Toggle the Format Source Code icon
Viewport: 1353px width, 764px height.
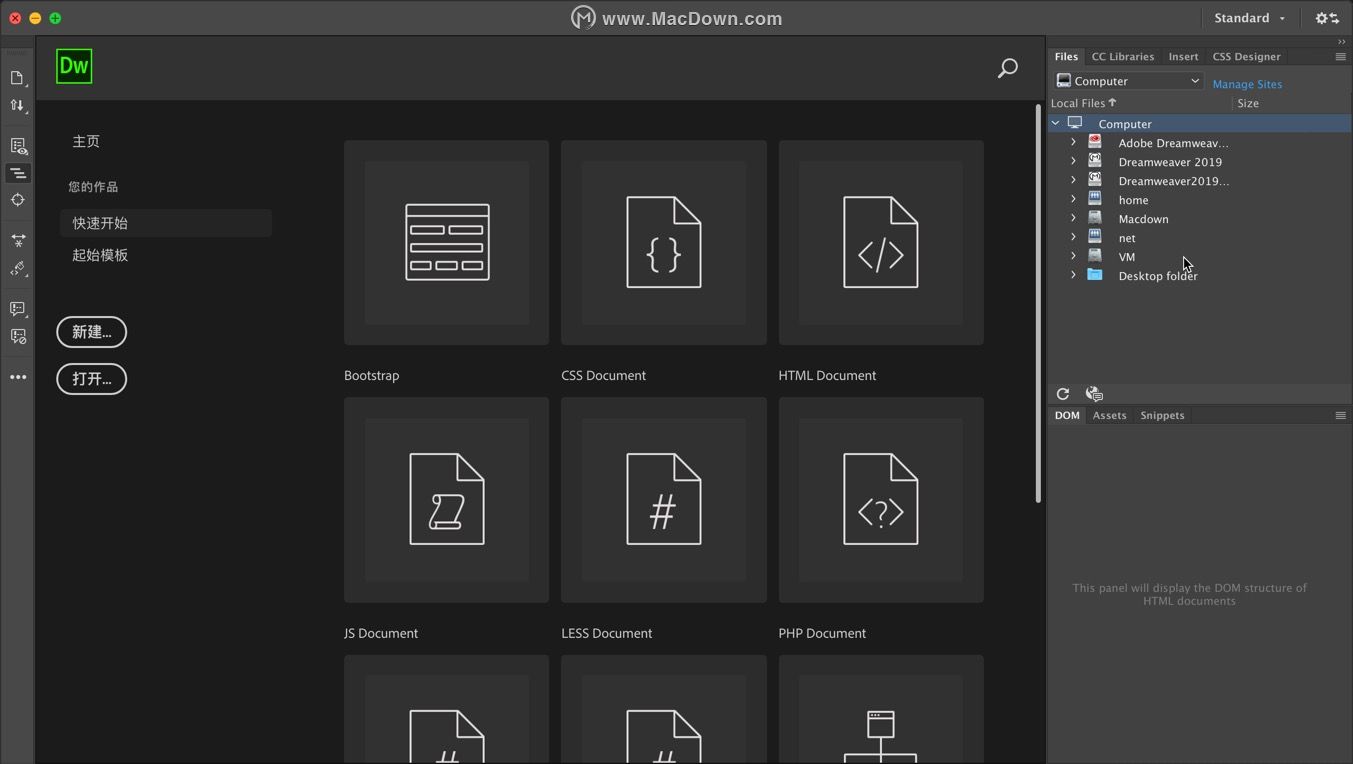pos(17,173)
